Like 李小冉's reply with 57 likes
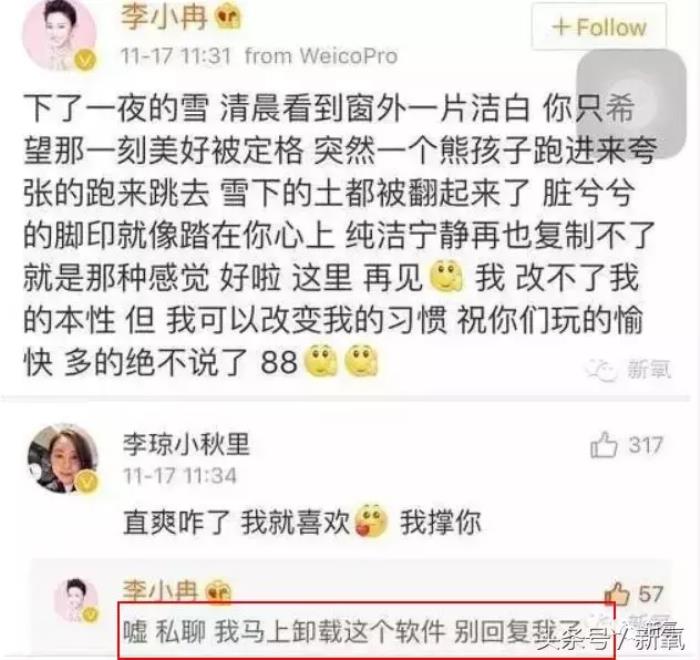This screenshot has width=700, height=660. [617, 593]
